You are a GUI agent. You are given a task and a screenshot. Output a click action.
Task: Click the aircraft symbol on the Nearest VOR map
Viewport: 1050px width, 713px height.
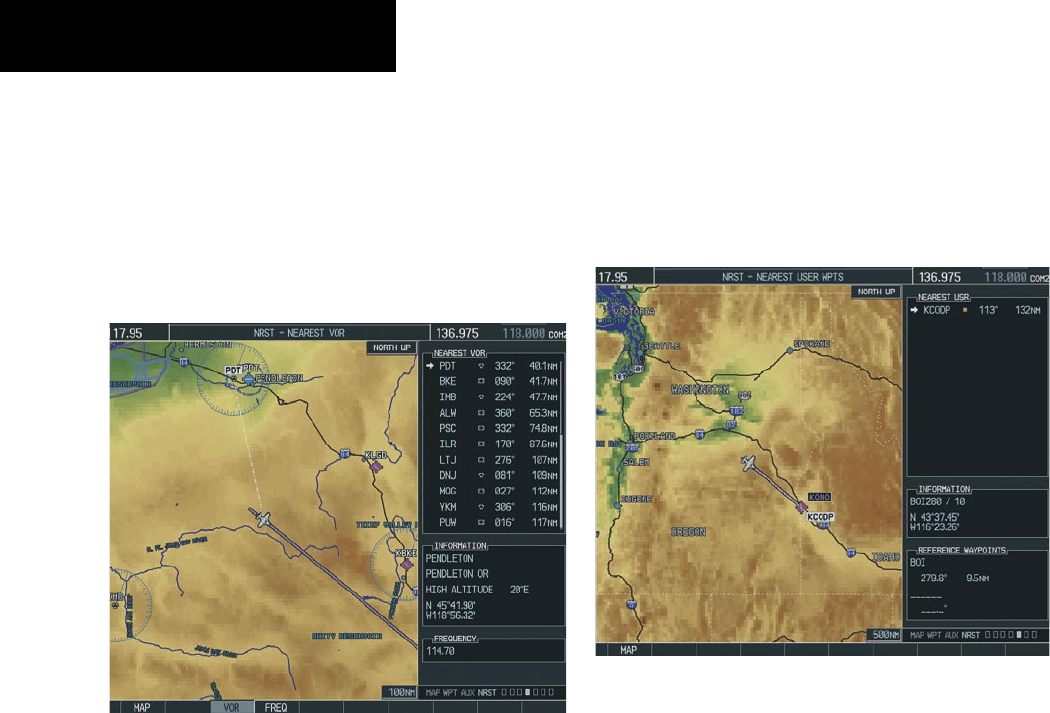(x=262, y=518)
